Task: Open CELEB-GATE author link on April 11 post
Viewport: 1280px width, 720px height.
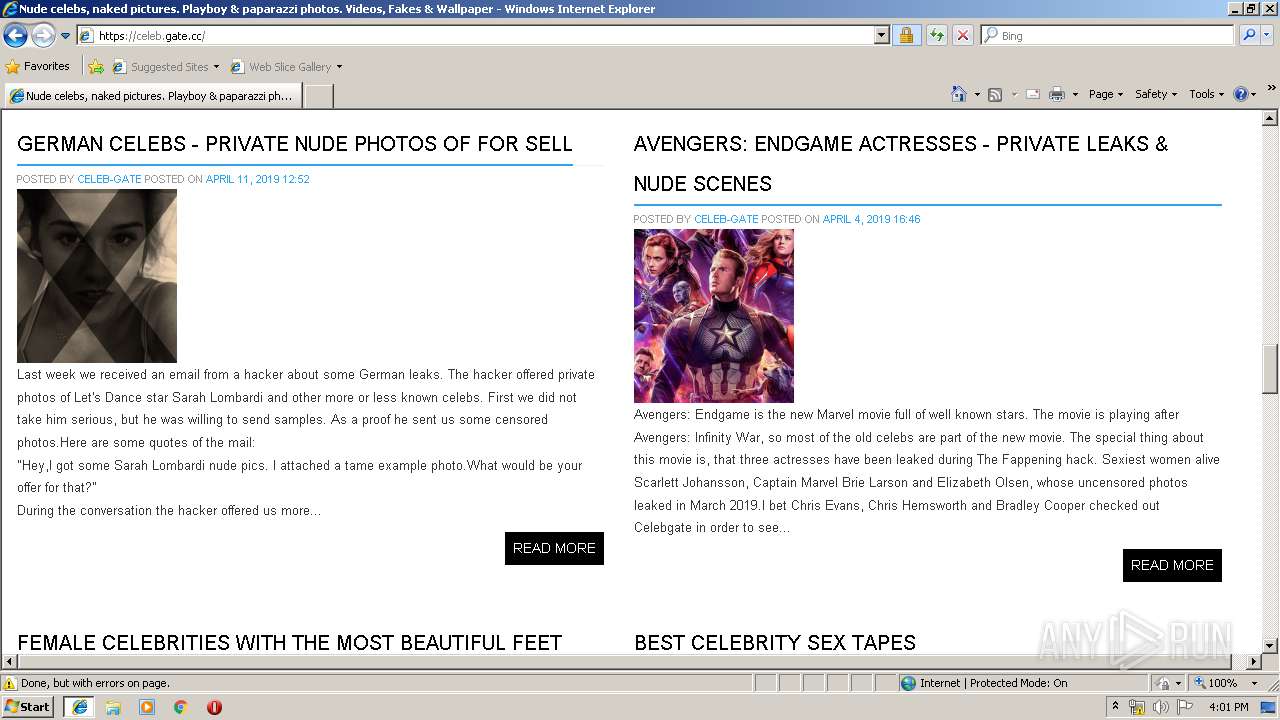Action: (109, 179)
